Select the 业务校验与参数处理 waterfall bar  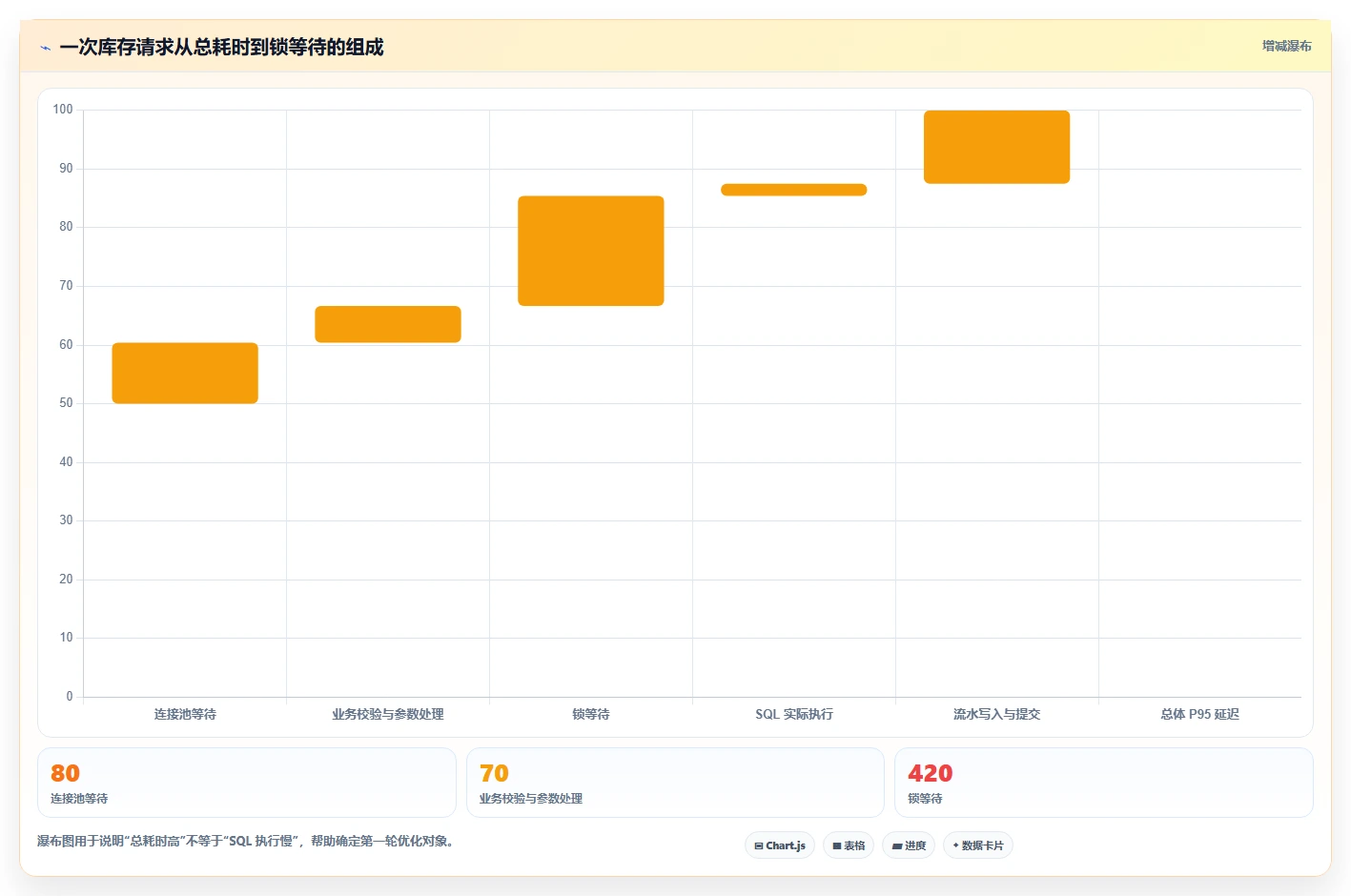coord(388,324)
